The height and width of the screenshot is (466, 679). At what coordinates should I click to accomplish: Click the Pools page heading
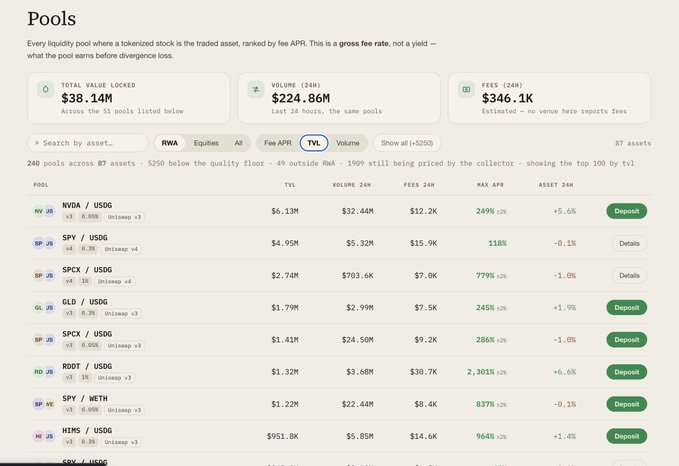pos(52,19)
